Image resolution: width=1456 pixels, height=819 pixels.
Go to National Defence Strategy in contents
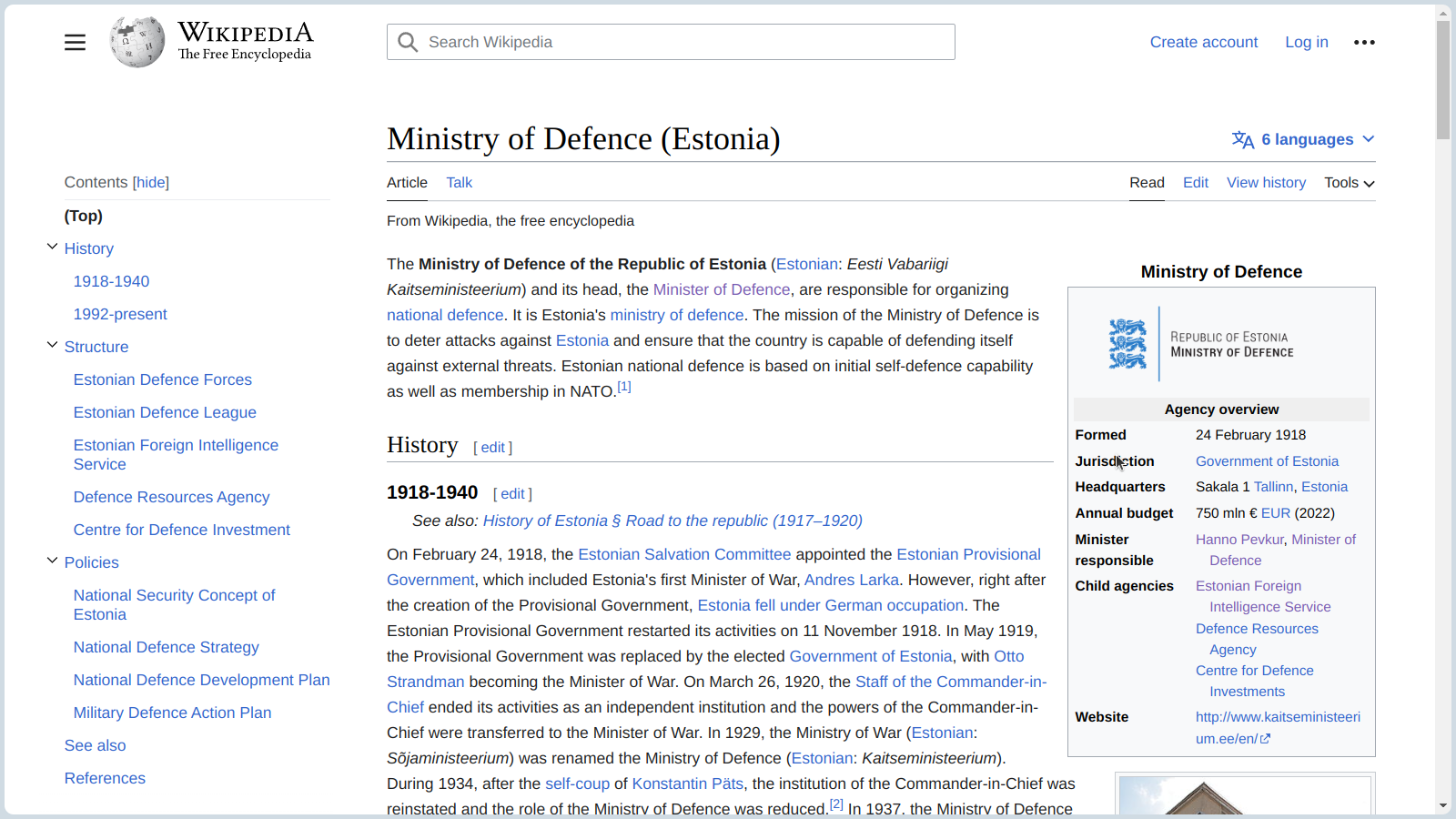166,647
